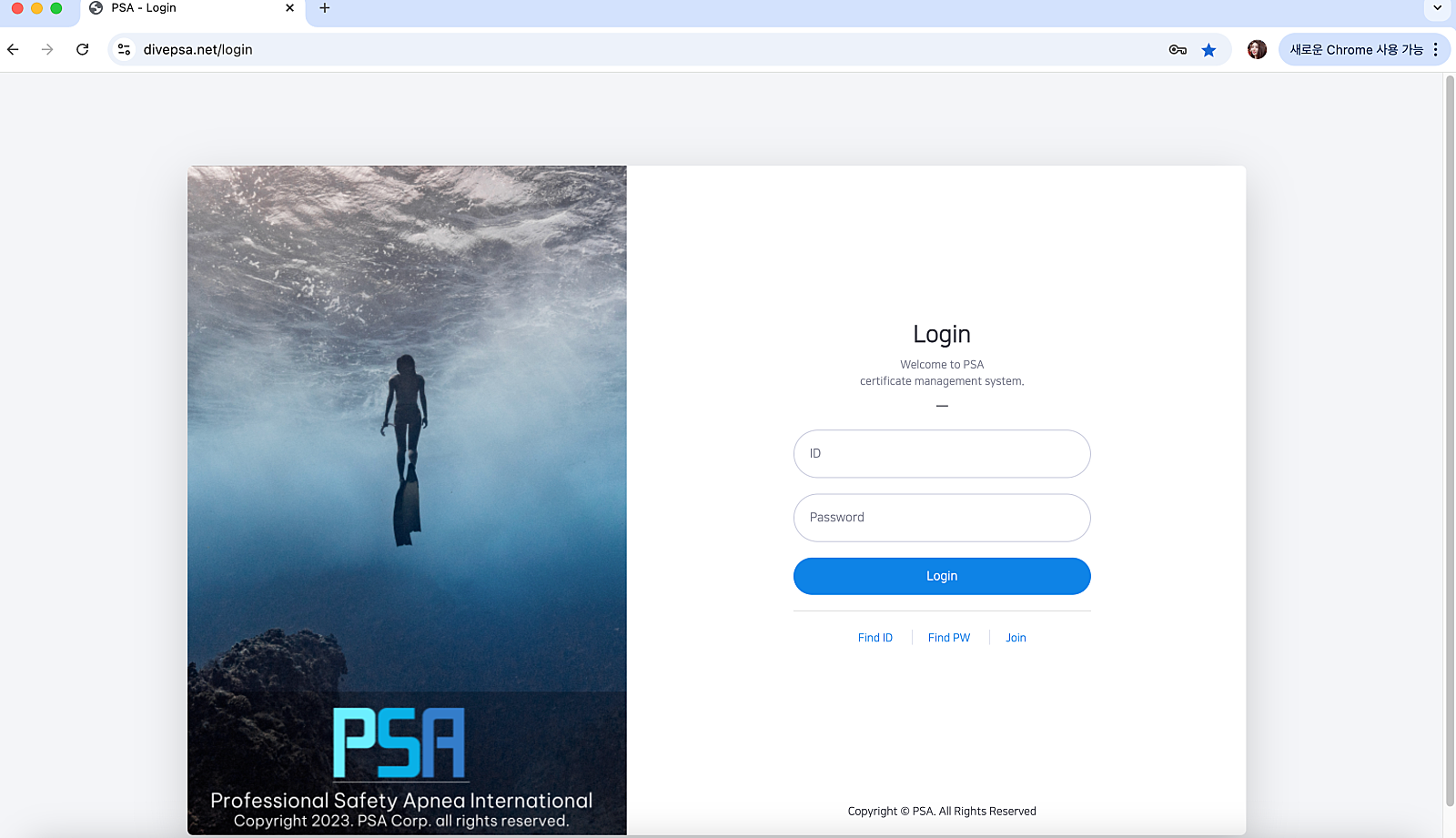
Task: Close the PSA - Login tab
Action: point(289,8)
